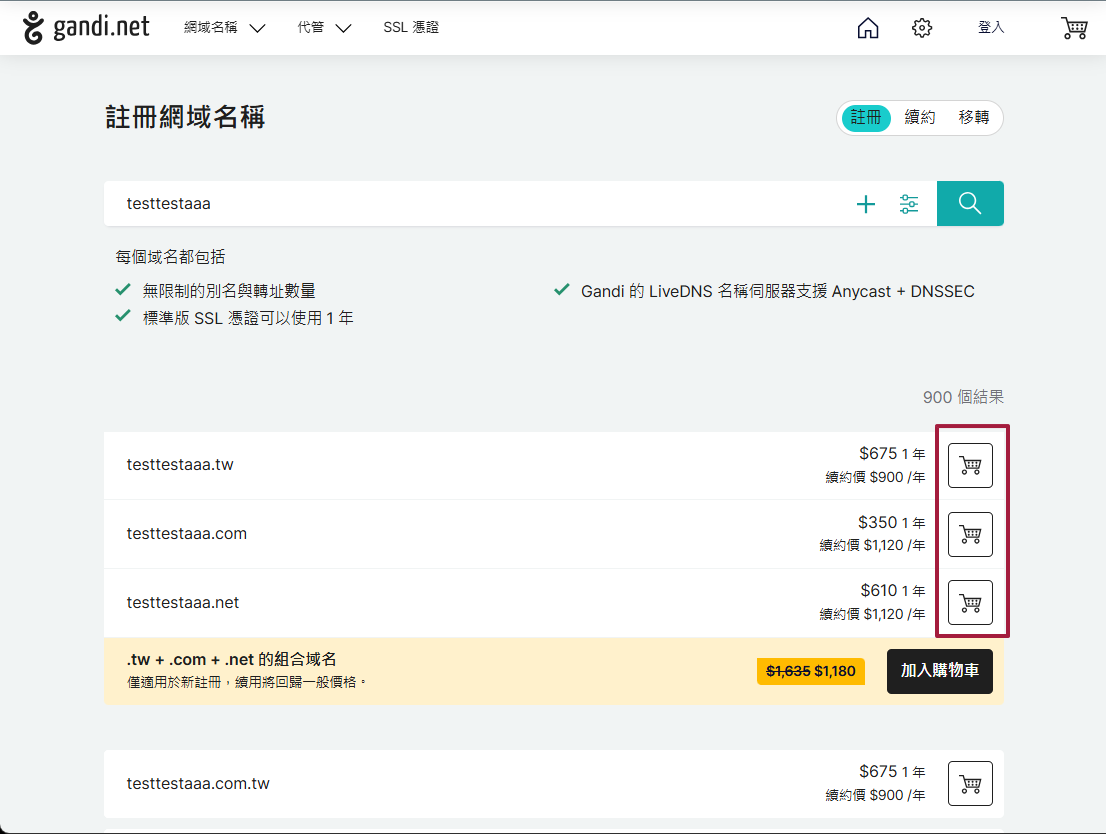This screenshot has width=1106, height=834.
Task: Add testtestaaa.com to cart
Action: (x=970, y=534)
